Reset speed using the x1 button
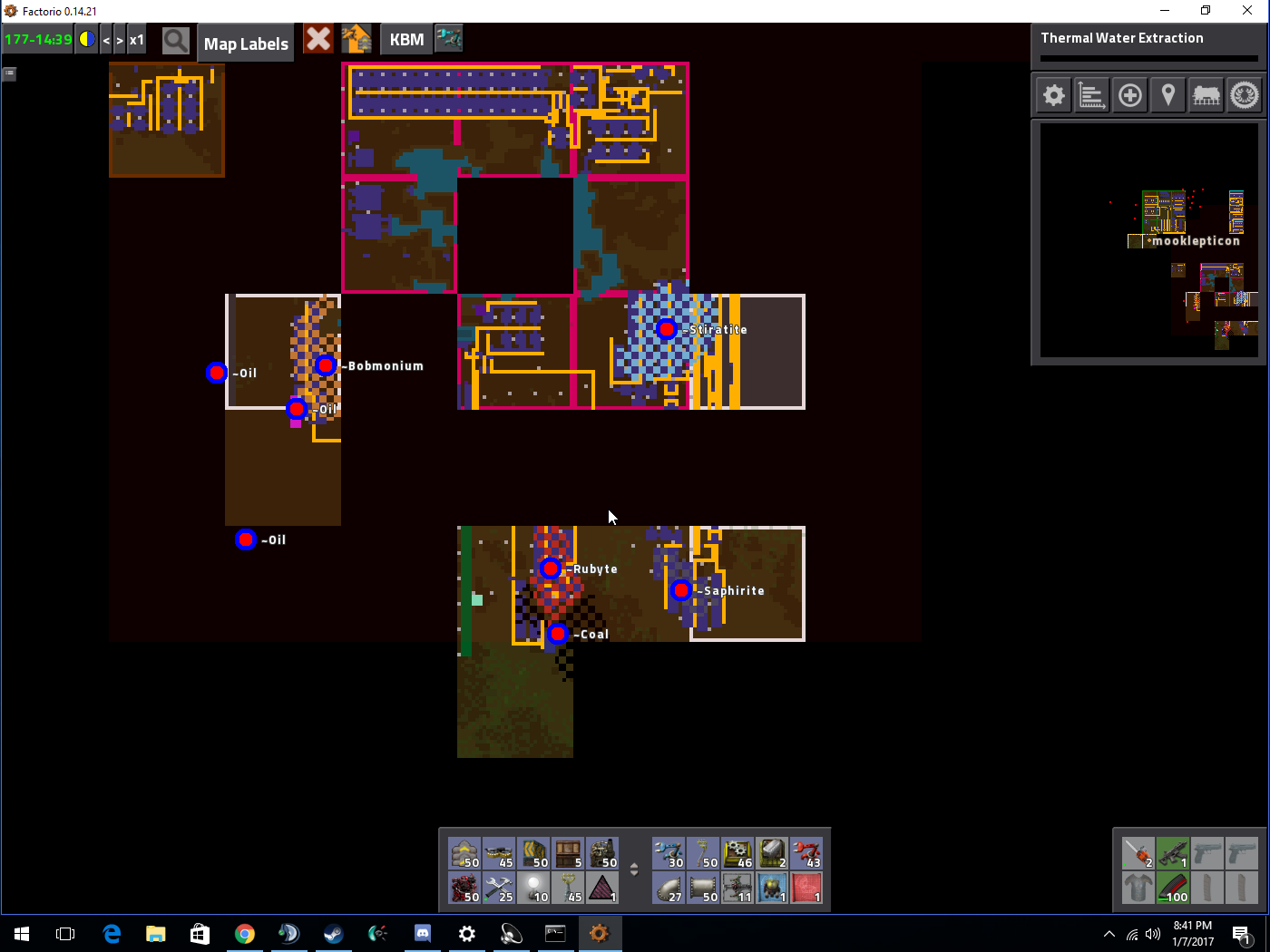The width and height of the screenshot is (1270, 952). point(136,40)
